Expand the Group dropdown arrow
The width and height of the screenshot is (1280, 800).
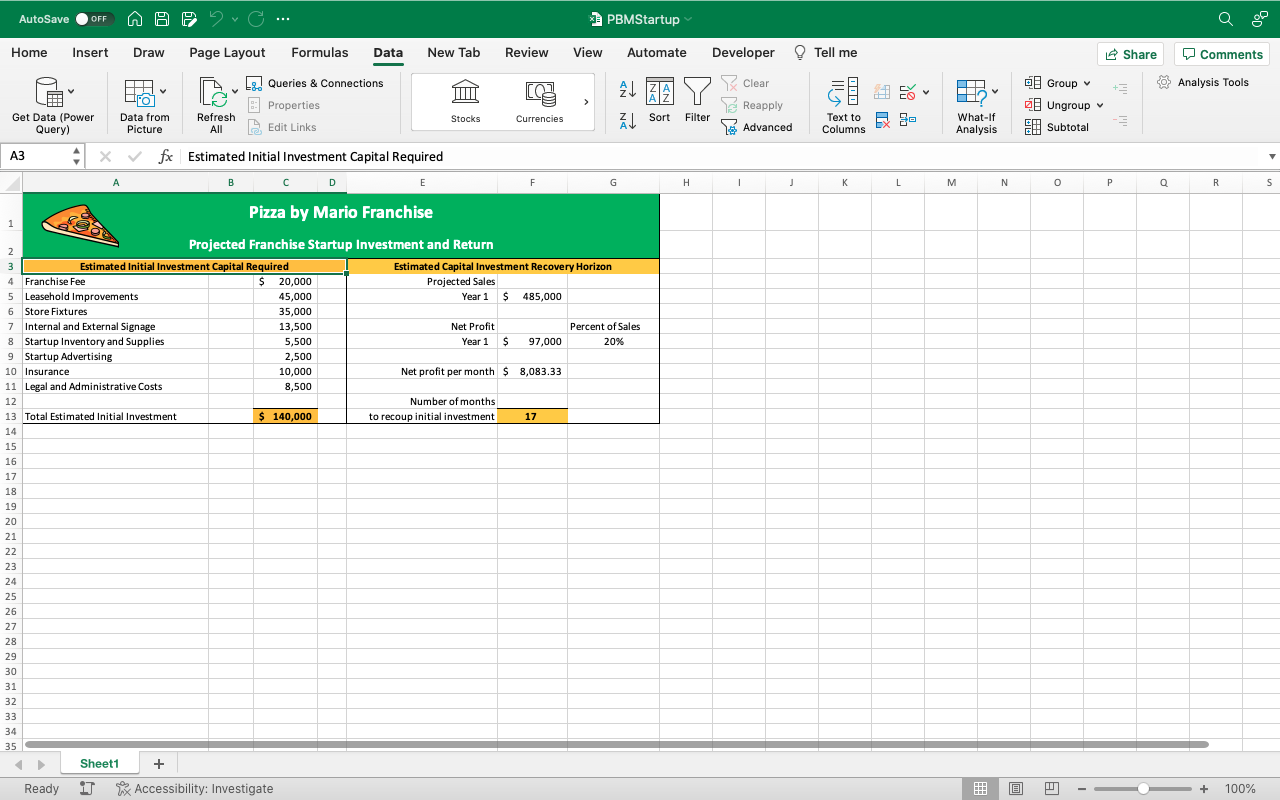pyautogui.click(x=1087, y=83)
